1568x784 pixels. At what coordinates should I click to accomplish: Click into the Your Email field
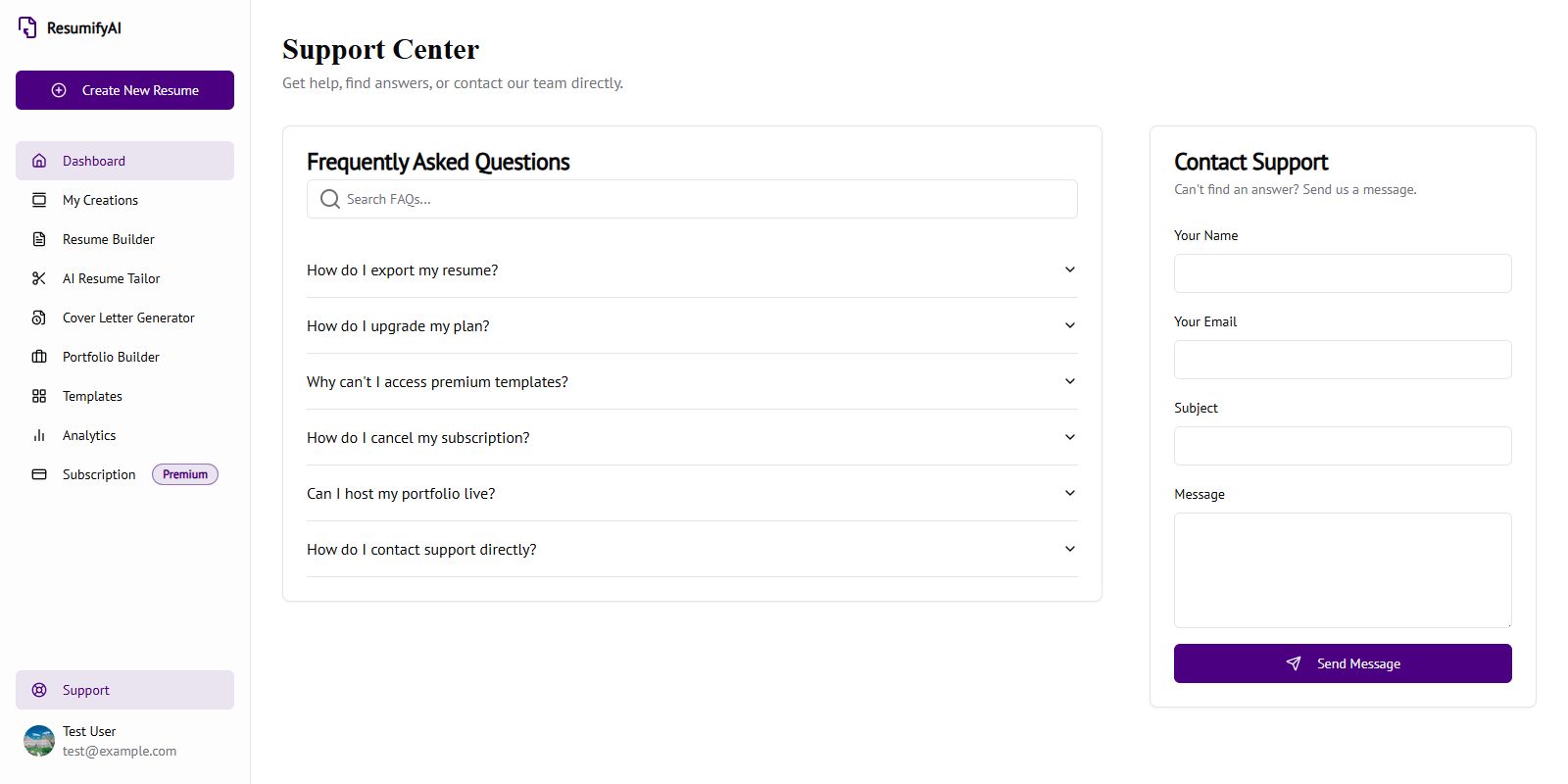1343,360
